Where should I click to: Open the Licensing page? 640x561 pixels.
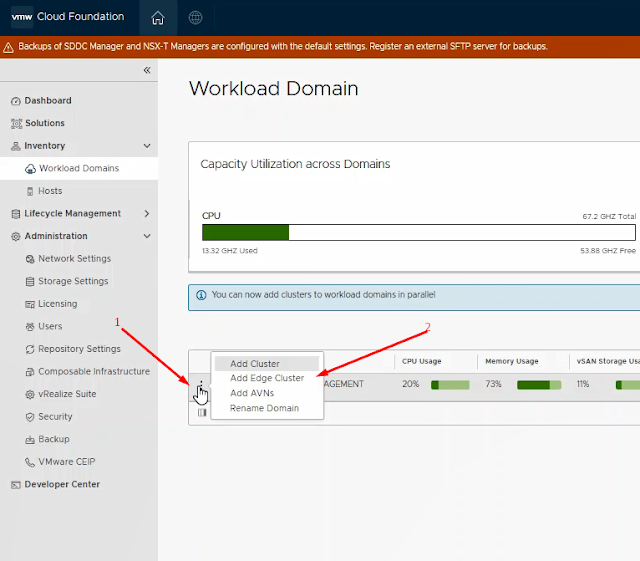[57, 304]
